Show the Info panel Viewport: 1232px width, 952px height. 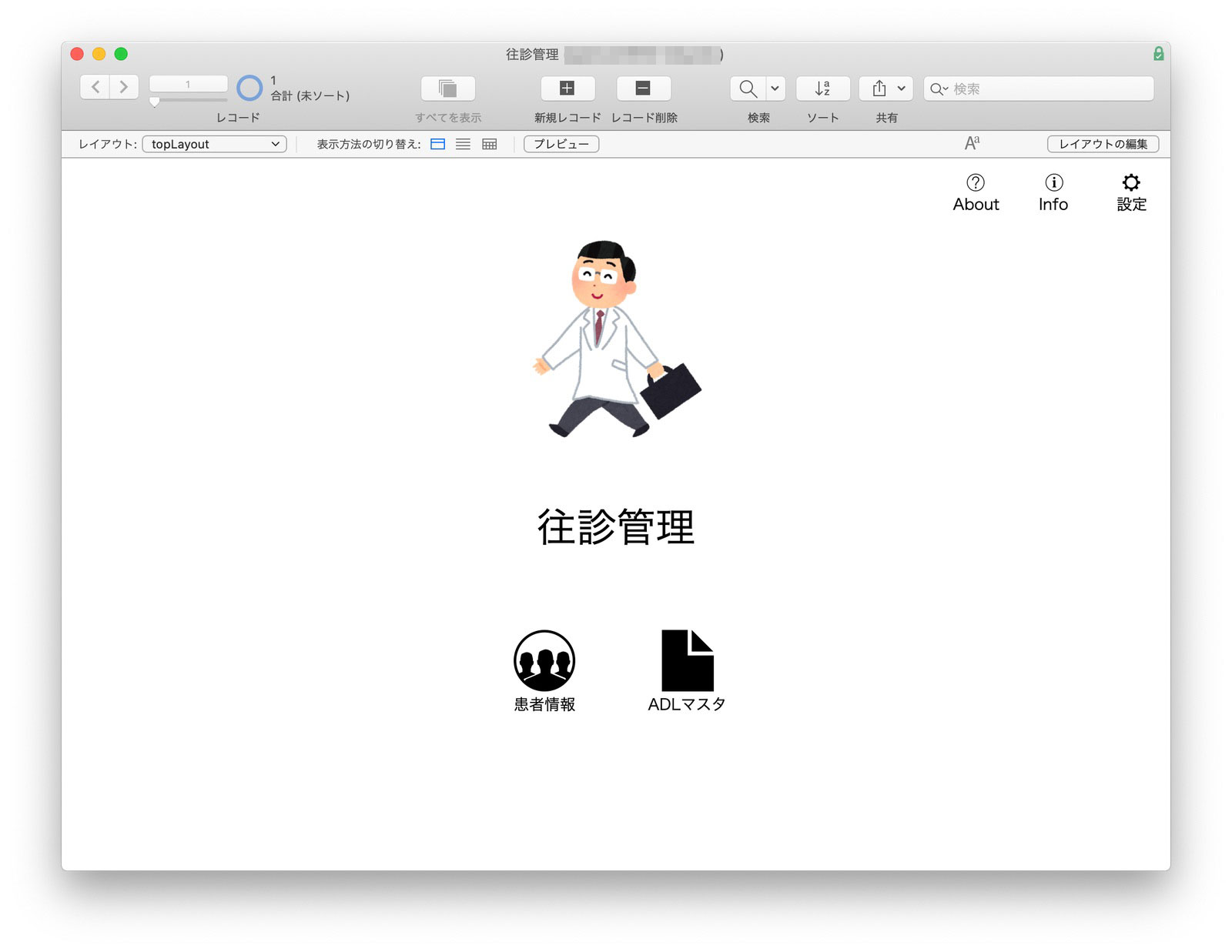coord(1053,191)
